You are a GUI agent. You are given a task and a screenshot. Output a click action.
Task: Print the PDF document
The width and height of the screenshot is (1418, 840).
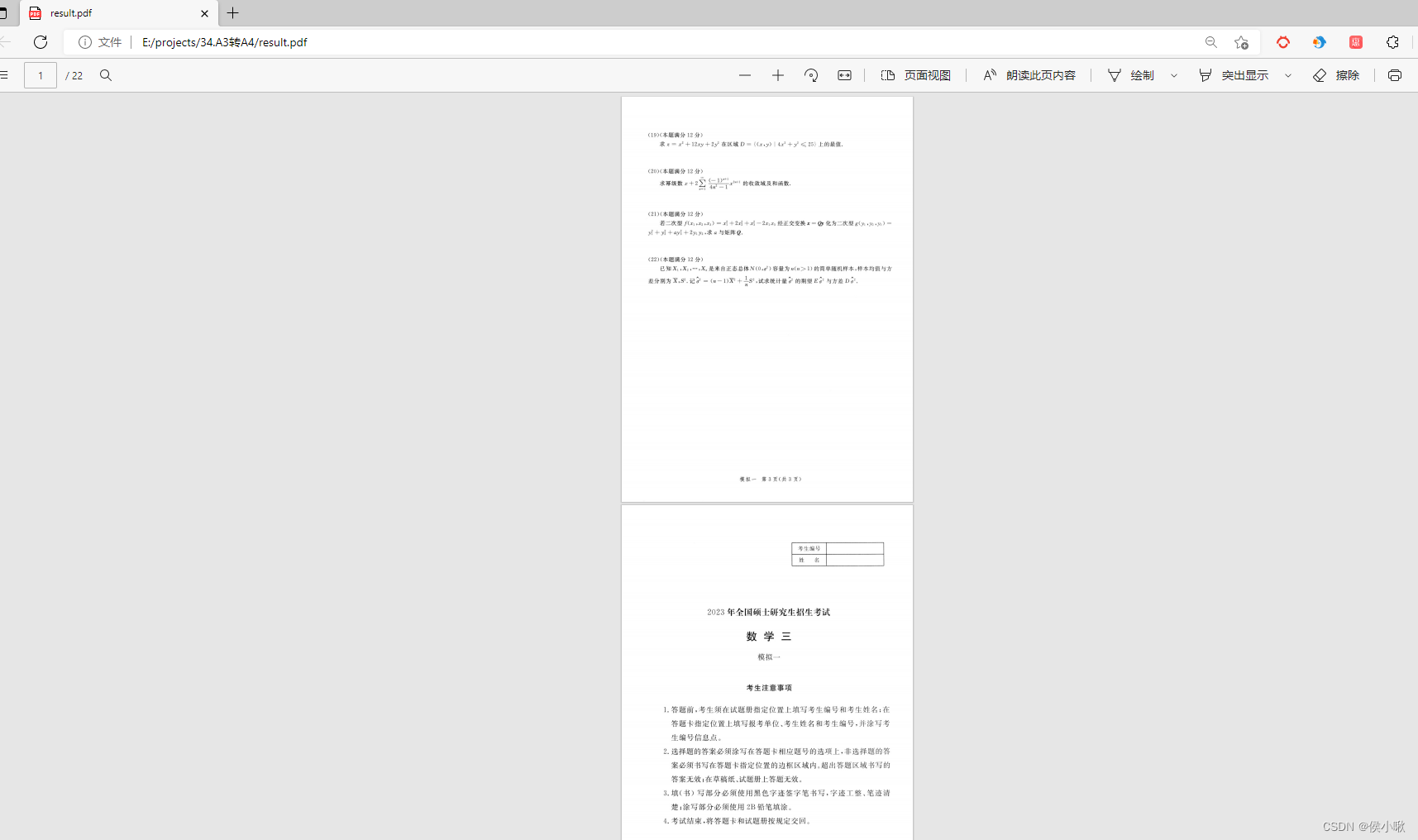1395,75
